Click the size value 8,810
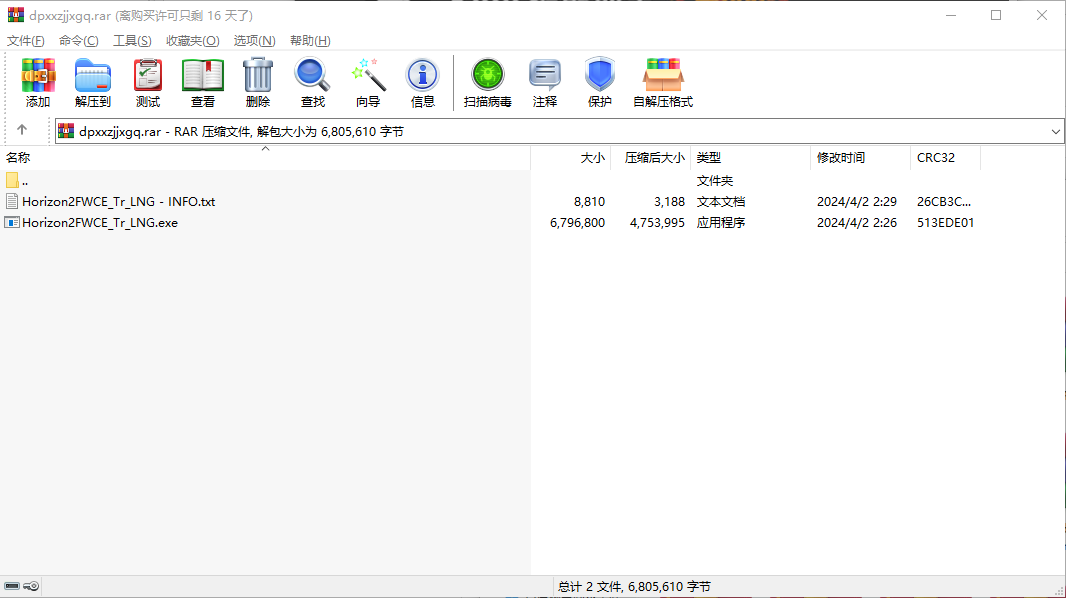This screenshot has height=598, width=1066. 589,202
